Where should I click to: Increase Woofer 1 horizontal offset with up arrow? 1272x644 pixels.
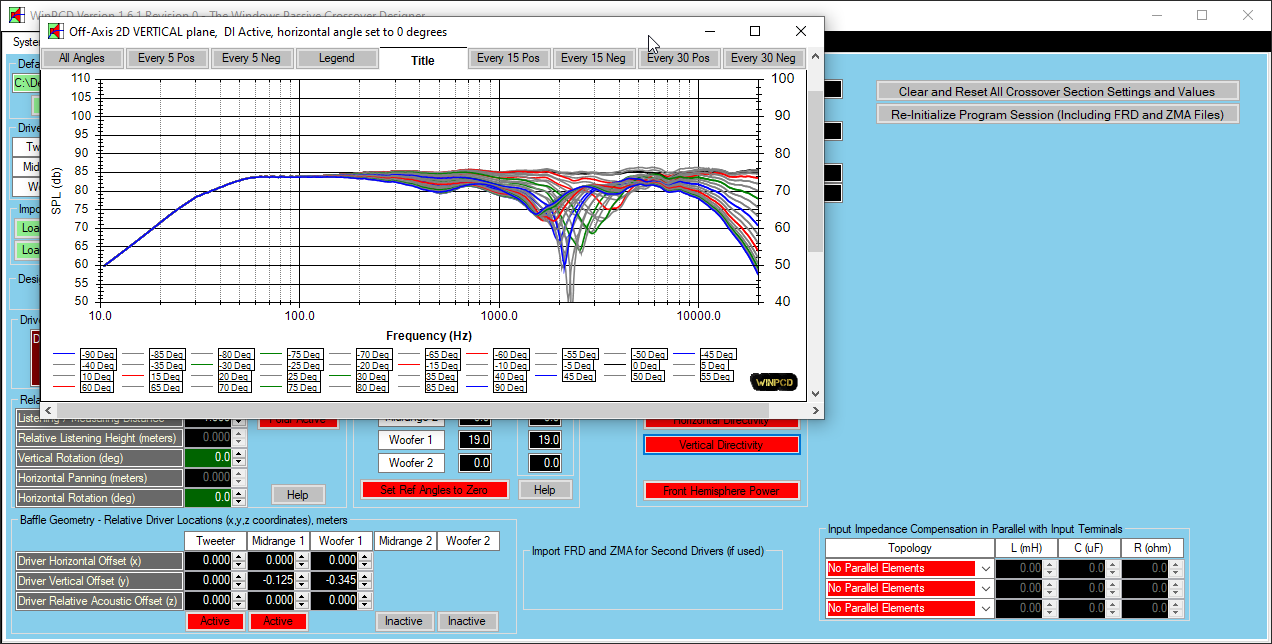(366, 556)
